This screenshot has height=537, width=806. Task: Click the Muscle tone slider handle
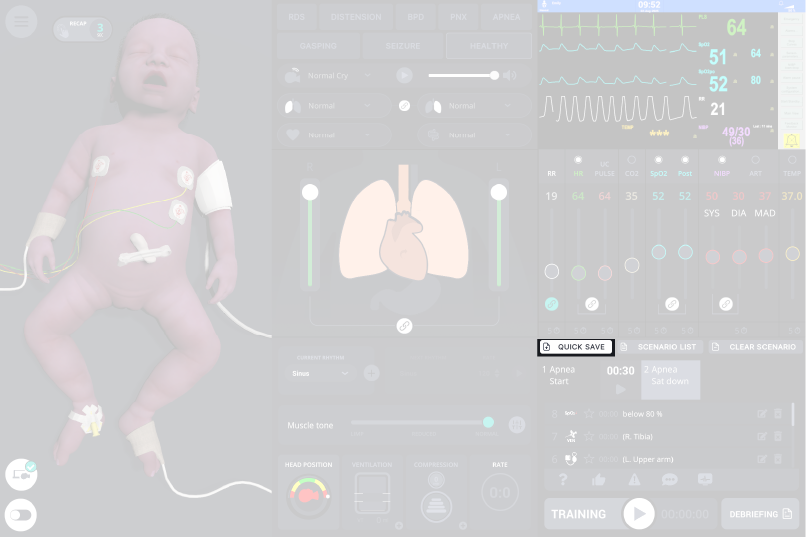coord(488,423)
